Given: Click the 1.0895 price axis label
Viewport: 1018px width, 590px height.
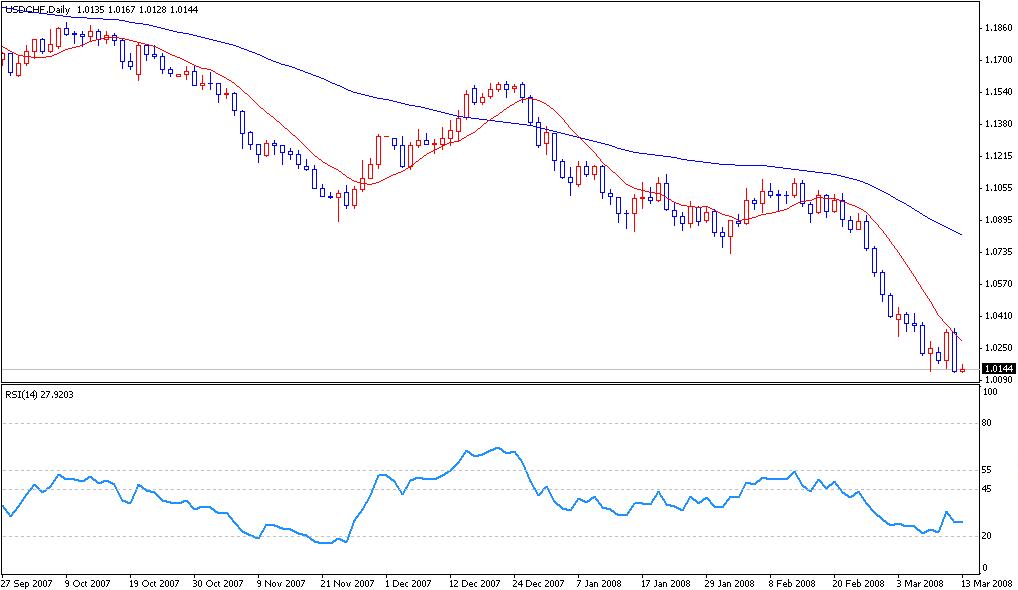Looking at the screenshot, I should pyautogui.click(x=999, y=220).
